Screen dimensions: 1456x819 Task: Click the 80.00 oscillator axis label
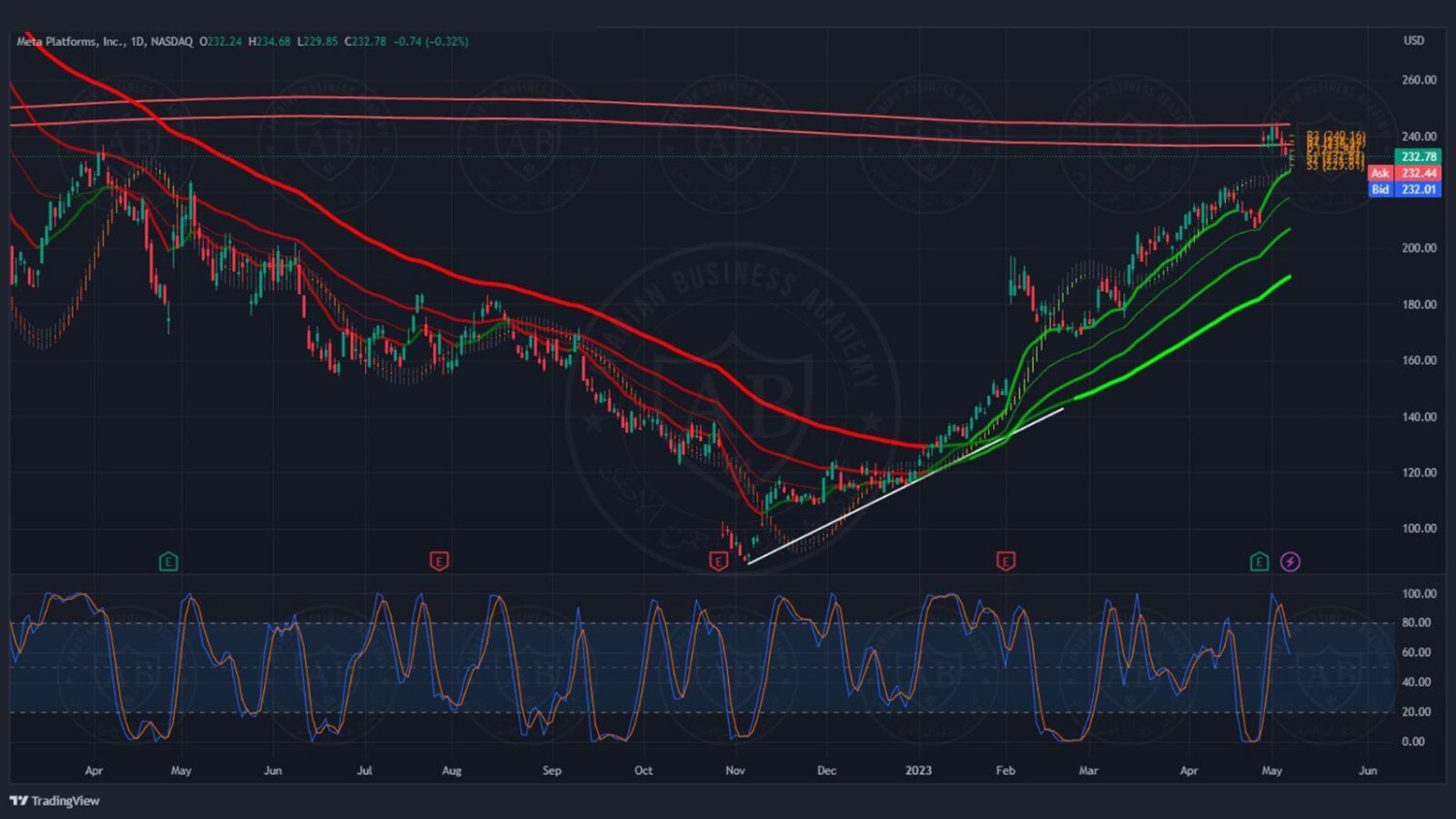1416,623
